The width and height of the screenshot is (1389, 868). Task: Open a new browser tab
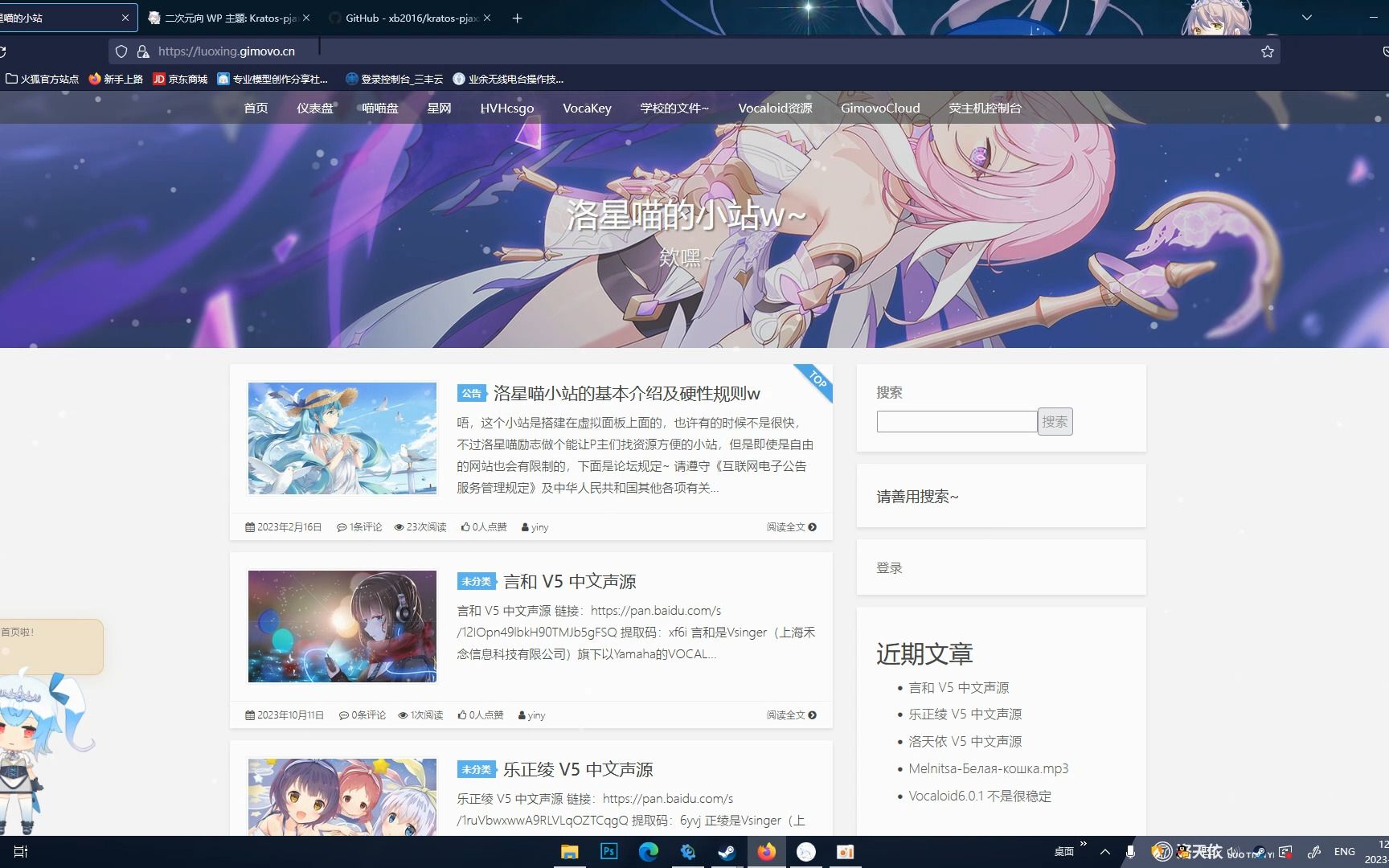click(x=517, y=18)
